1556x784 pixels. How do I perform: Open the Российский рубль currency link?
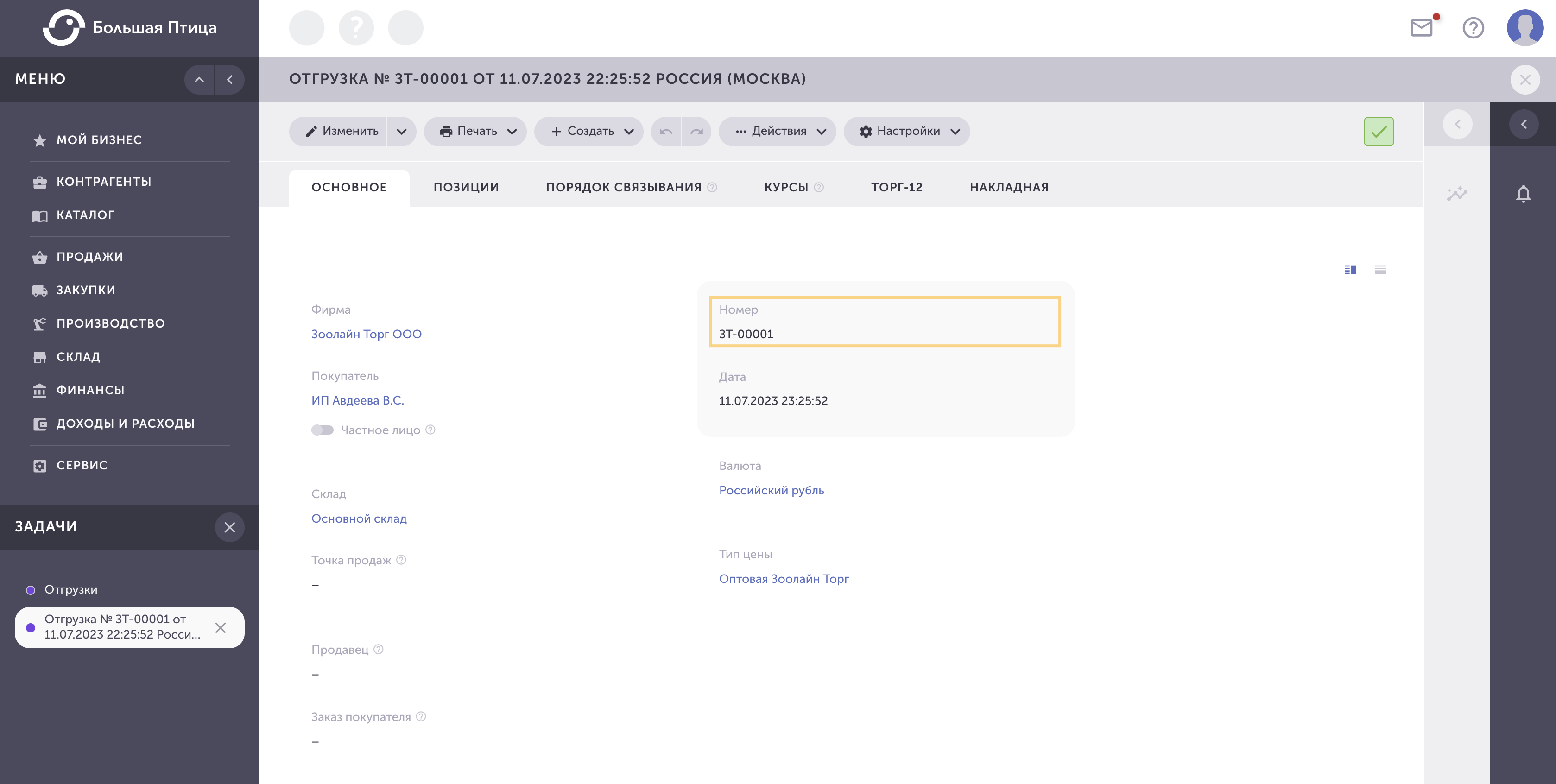click(772, 490)
